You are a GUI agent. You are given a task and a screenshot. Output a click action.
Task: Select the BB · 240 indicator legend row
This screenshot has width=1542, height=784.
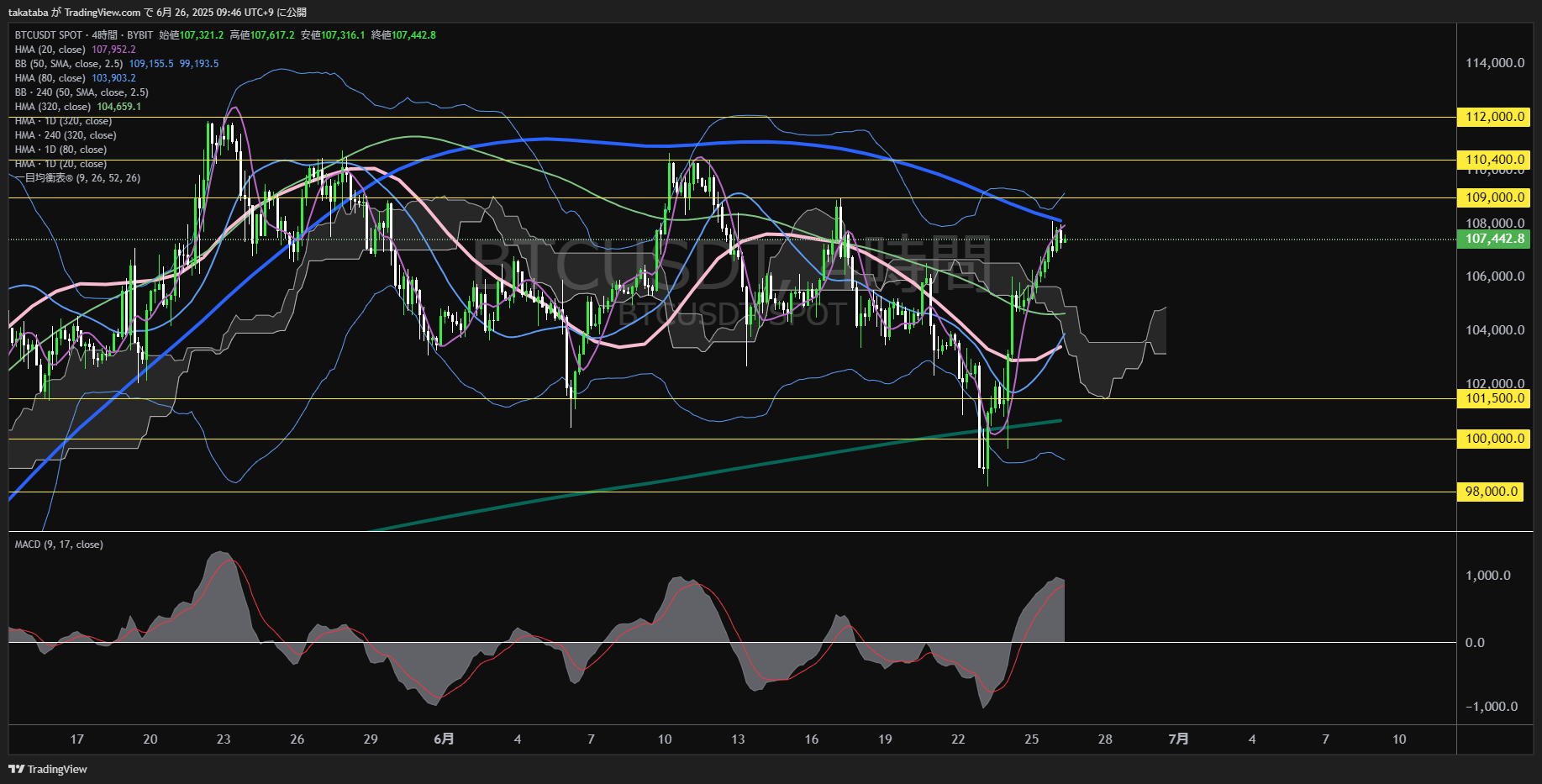(82, 92)
